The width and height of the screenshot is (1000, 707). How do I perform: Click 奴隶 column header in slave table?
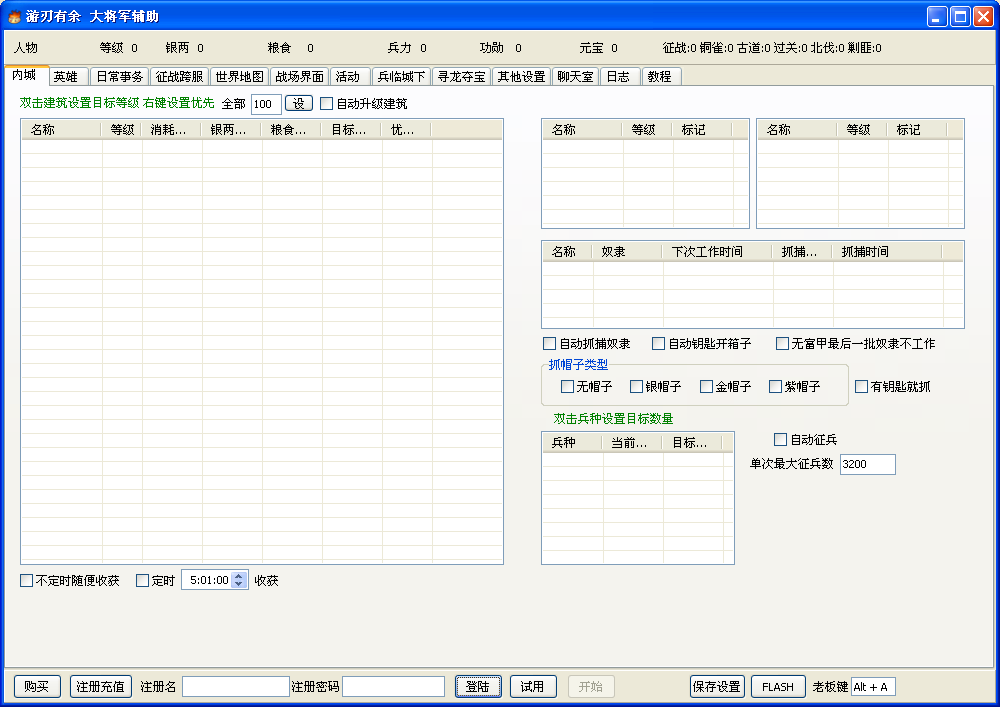point(627,252)
